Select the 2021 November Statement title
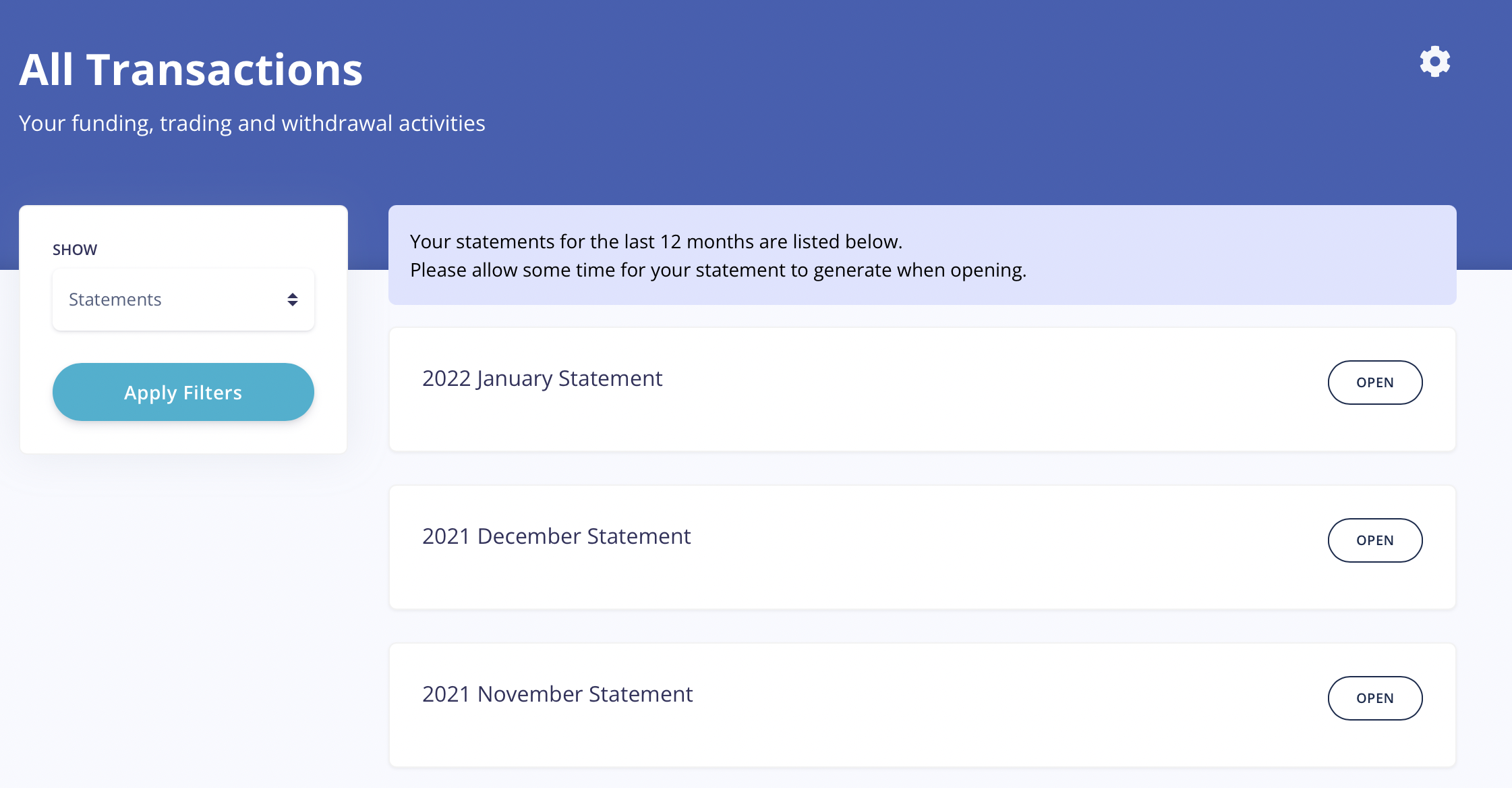1512x788 pixels. pos(558,694)
